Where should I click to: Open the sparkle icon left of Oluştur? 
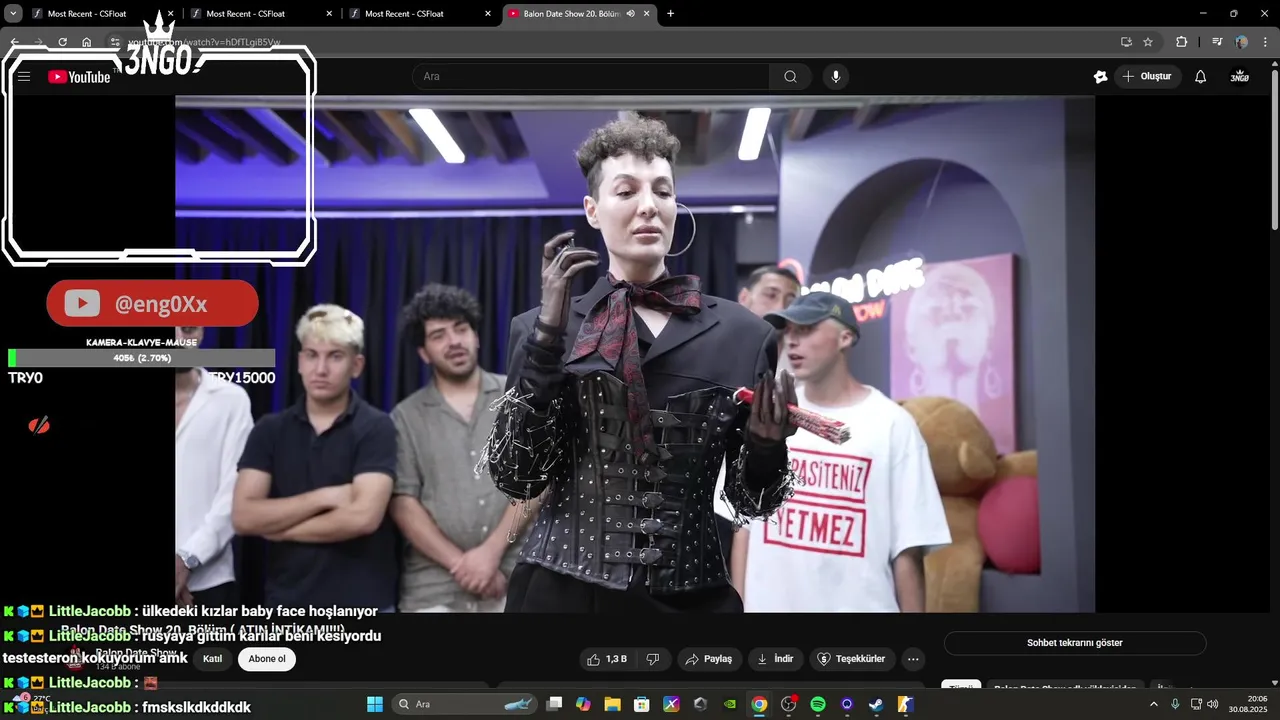[1101, 77]
